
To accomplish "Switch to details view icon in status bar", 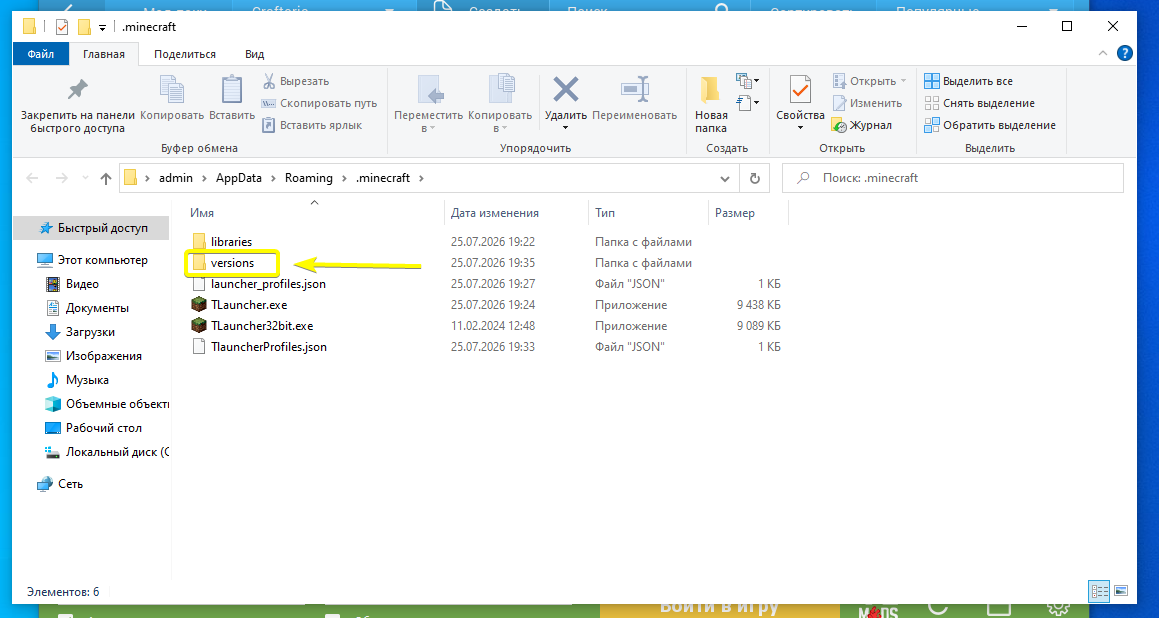I will pos(1098,591).
